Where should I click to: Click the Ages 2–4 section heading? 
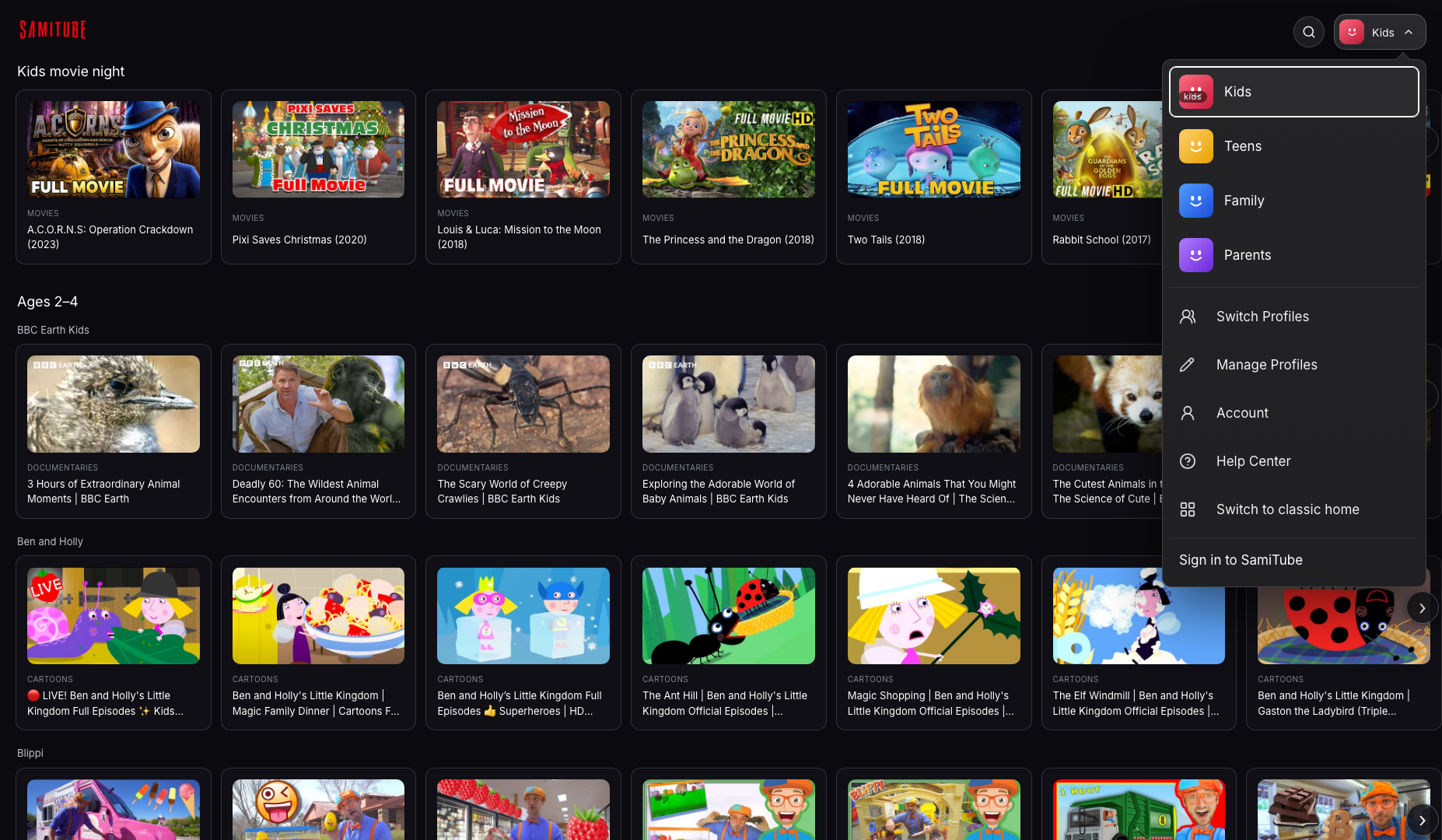coord(47,302)
